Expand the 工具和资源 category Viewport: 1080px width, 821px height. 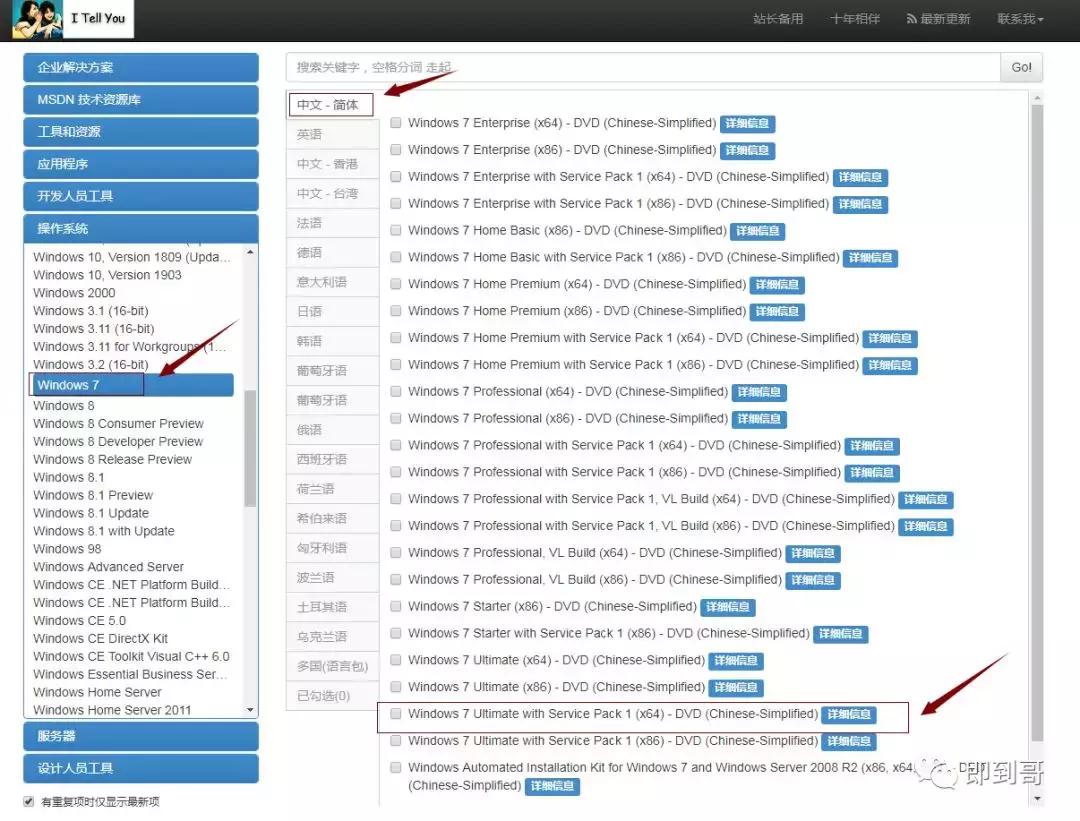point(141,132)
